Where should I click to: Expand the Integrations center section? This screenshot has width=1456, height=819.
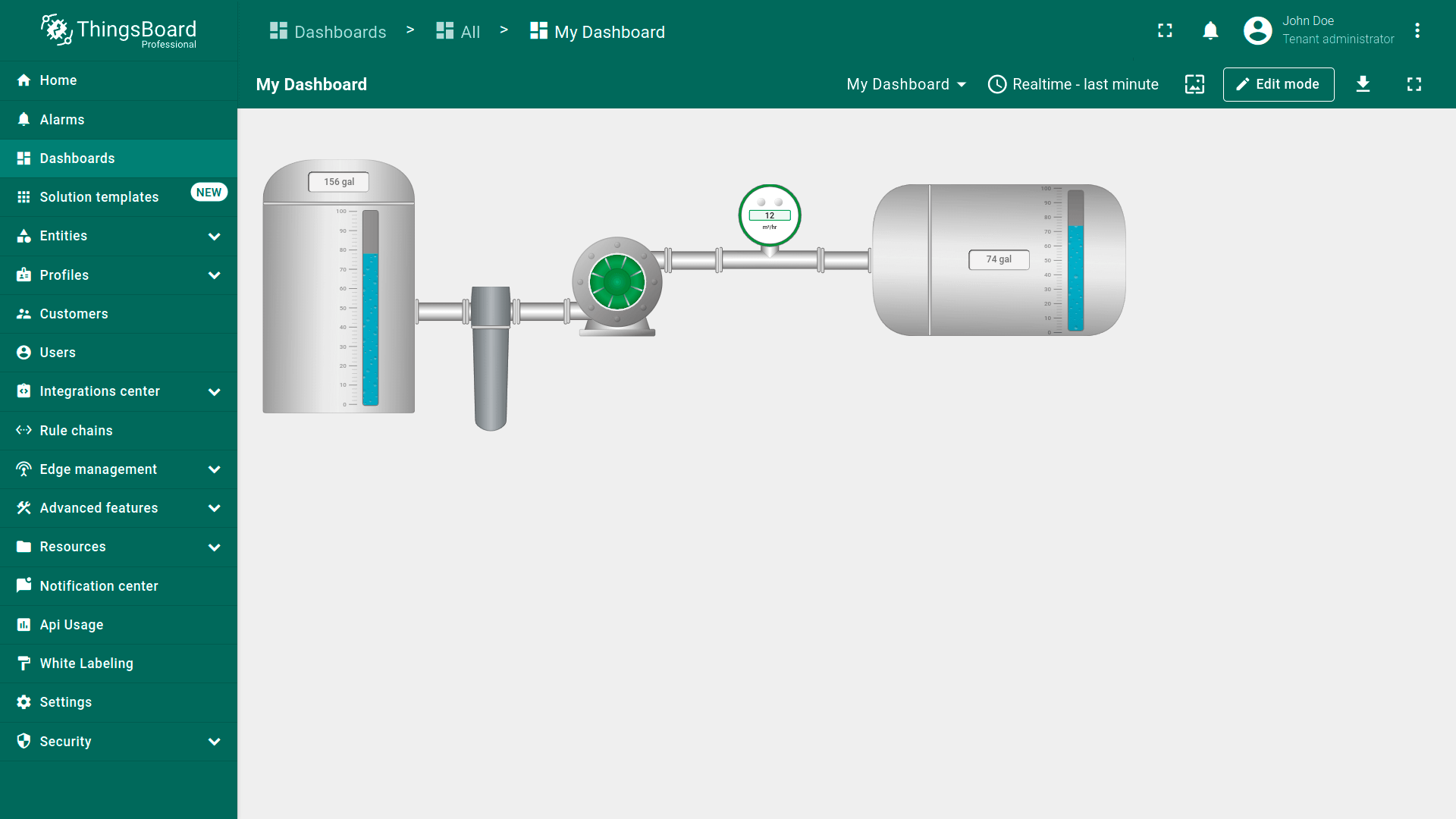point(214,392)
